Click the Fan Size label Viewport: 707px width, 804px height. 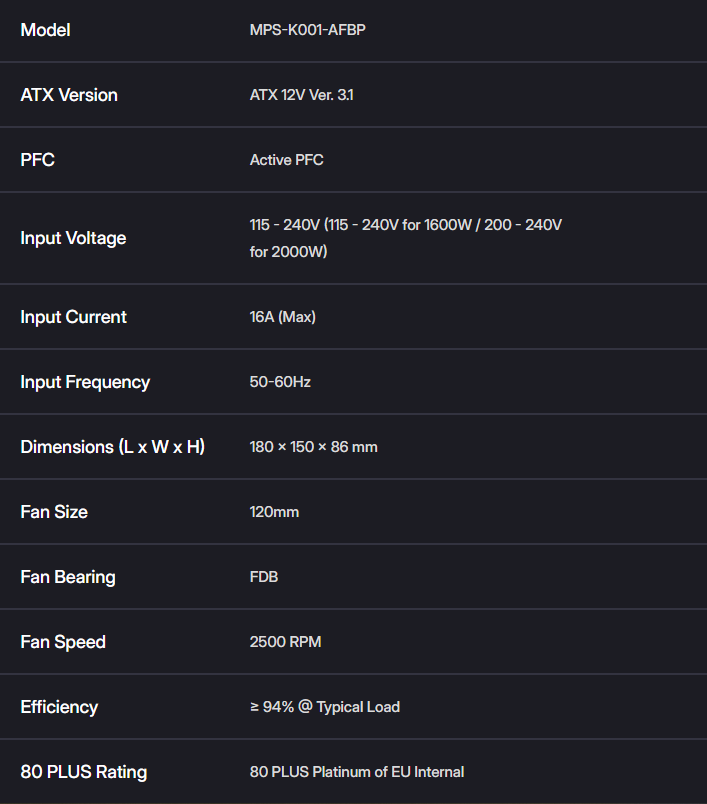[x=54, y=512]
